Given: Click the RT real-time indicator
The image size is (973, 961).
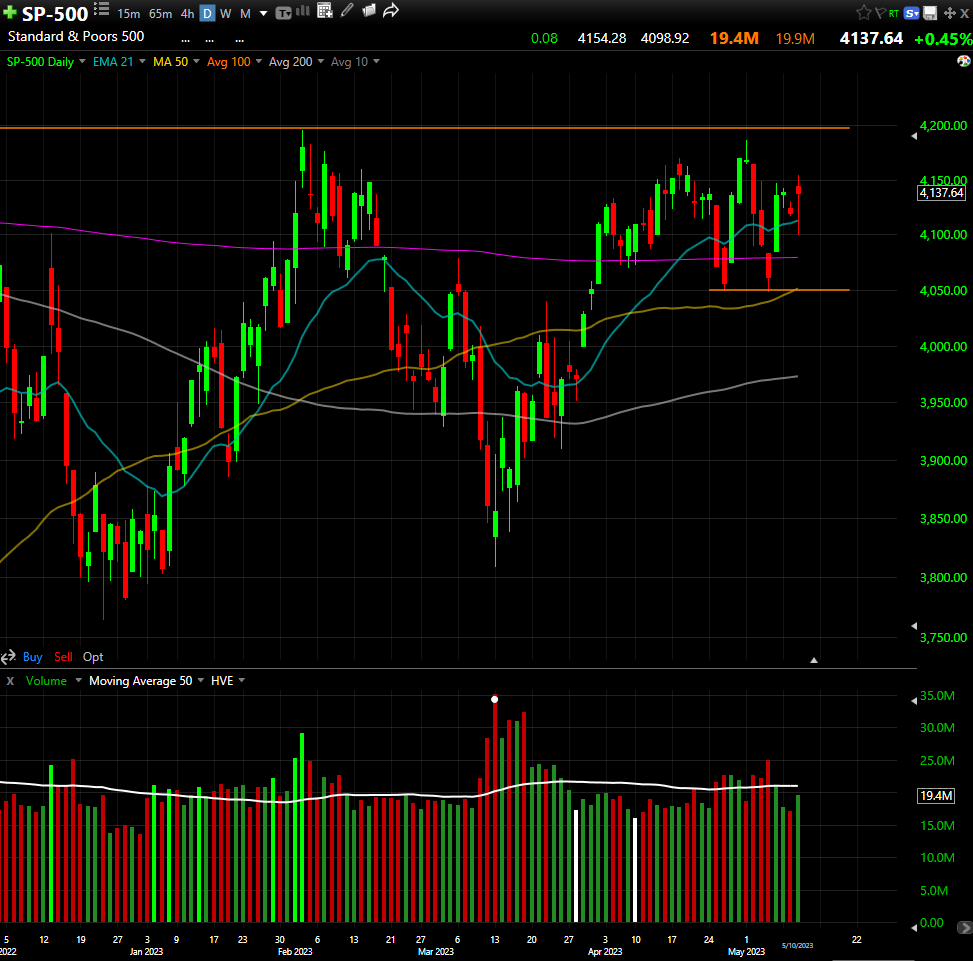Looking at the screenshot, I should (894, 13).
